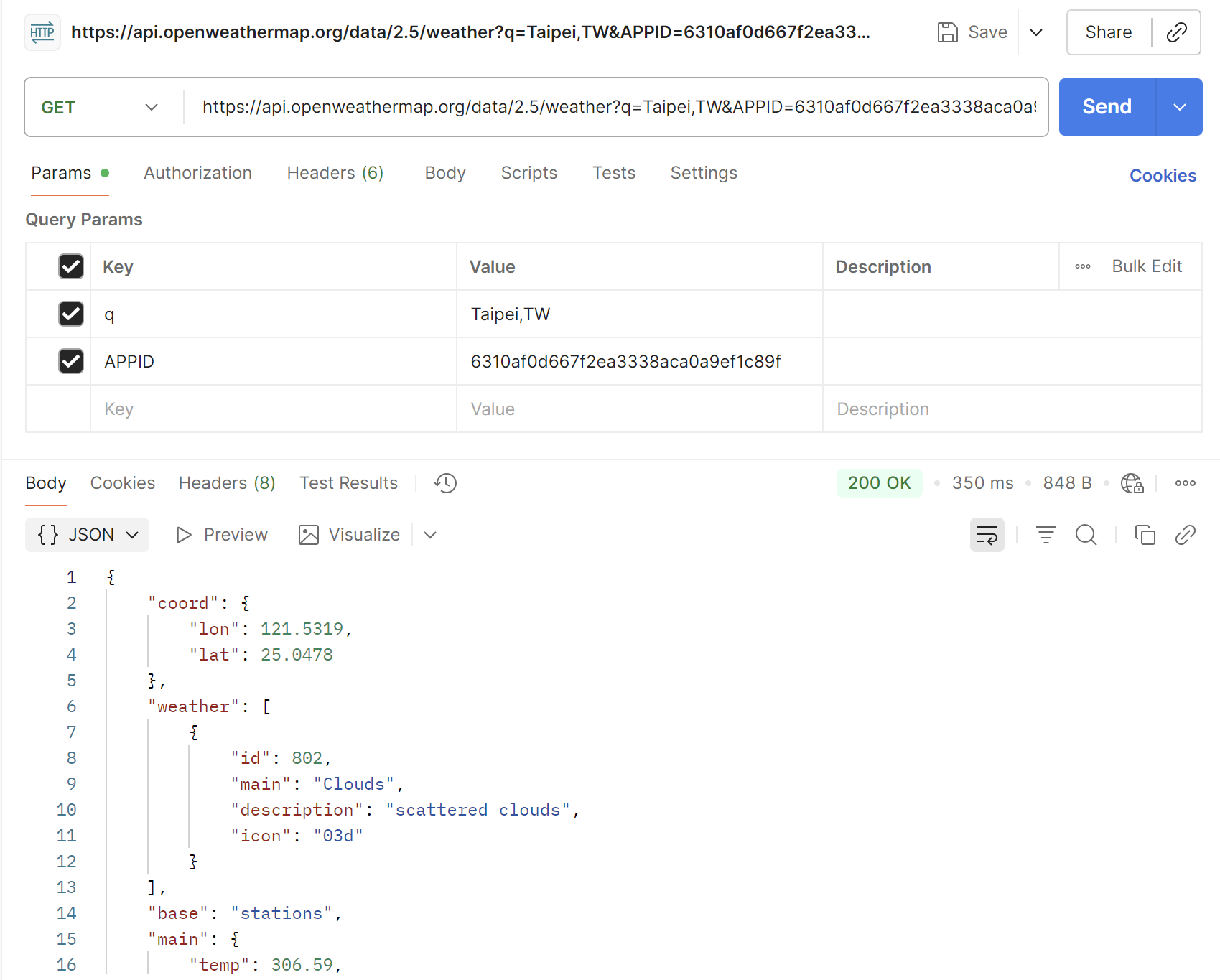Uncheck the q parameter checkbox

click(71, 314)
